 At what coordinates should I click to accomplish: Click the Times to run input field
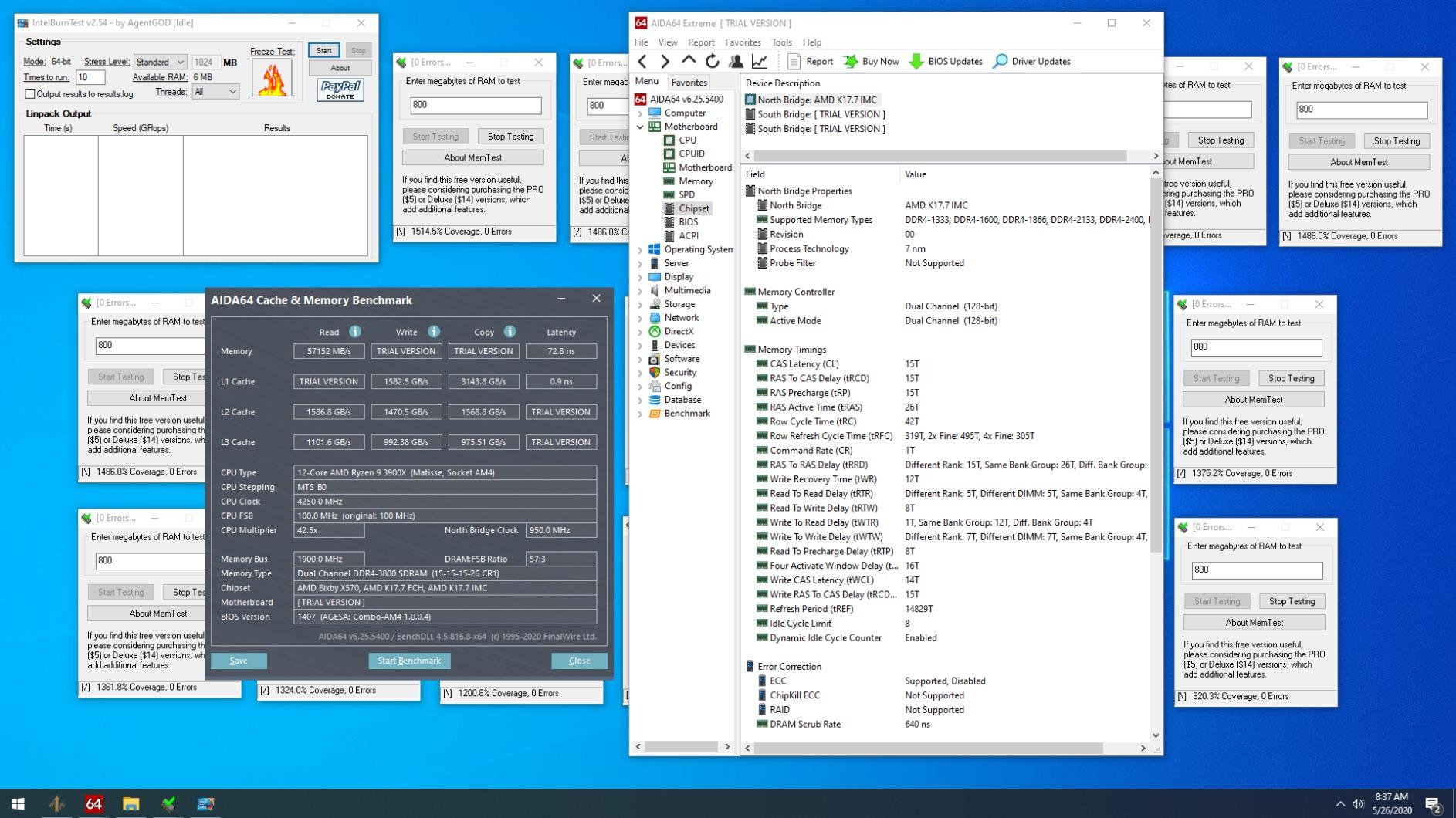pos(90,77)
